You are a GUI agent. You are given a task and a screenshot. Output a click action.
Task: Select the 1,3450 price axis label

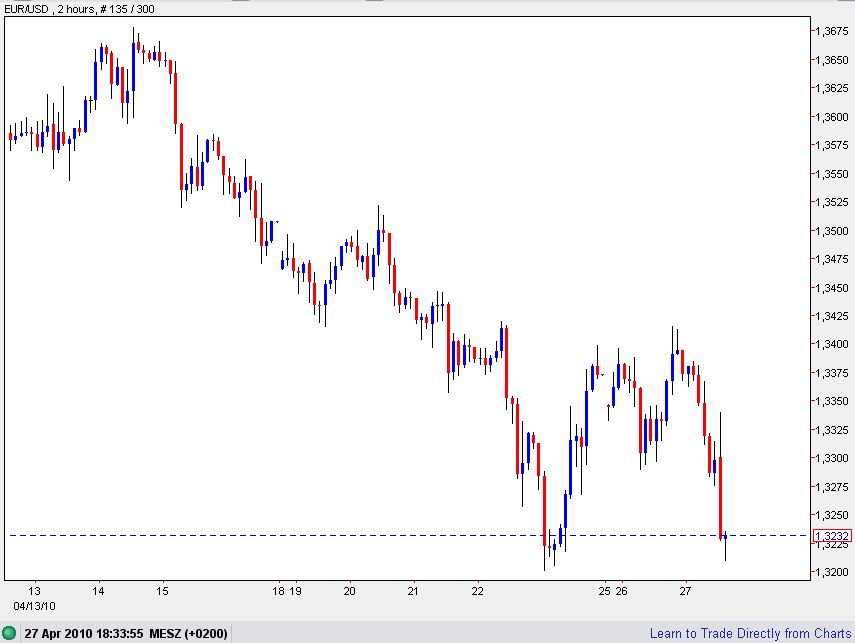833,287
